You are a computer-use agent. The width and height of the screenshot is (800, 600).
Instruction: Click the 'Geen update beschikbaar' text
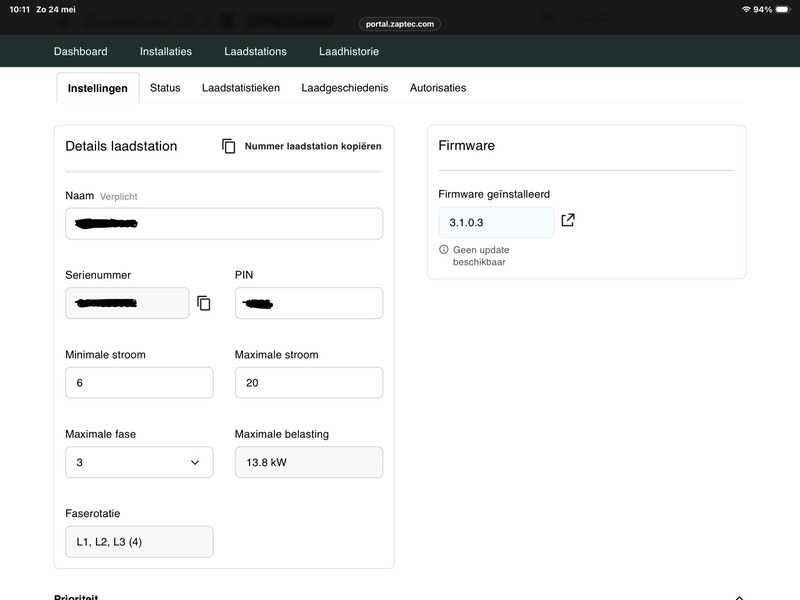[481, 256]
